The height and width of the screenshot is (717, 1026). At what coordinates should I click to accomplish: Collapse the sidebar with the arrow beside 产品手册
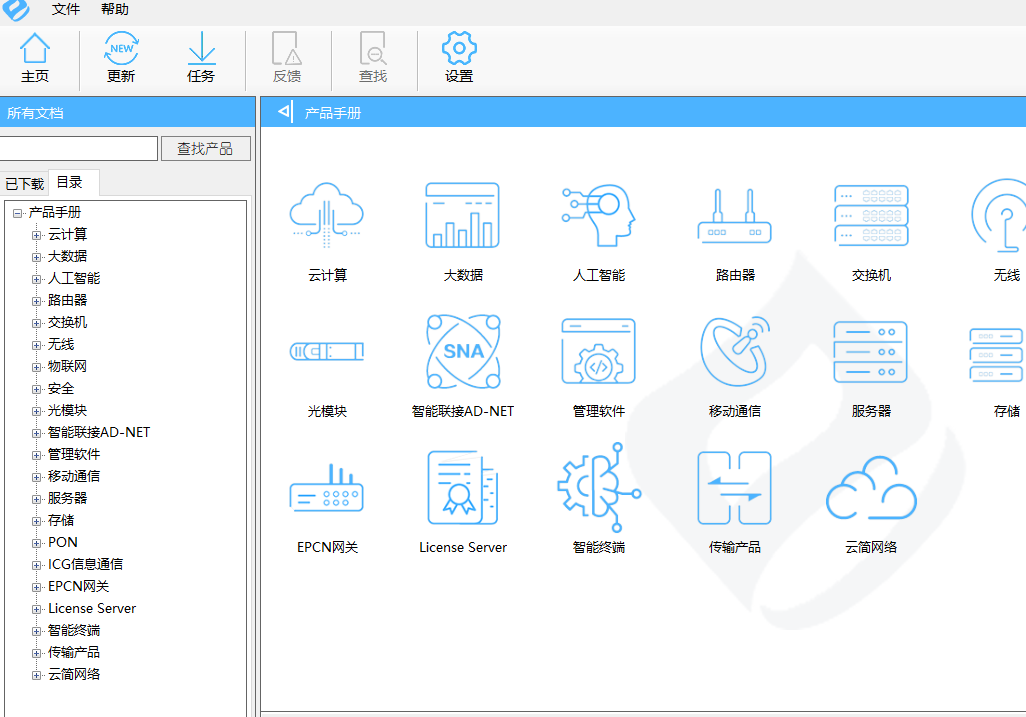pos(285,112)
